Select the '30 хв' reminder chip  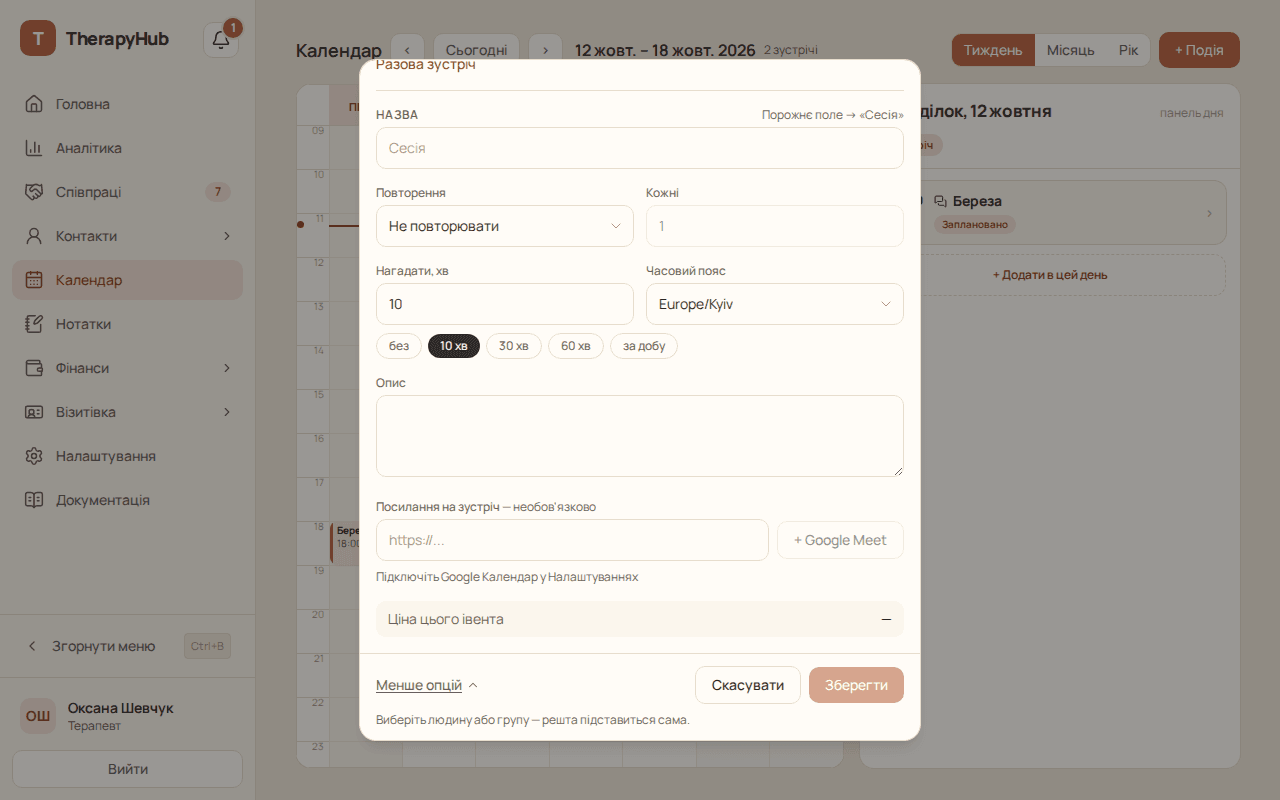coord(514,346)
